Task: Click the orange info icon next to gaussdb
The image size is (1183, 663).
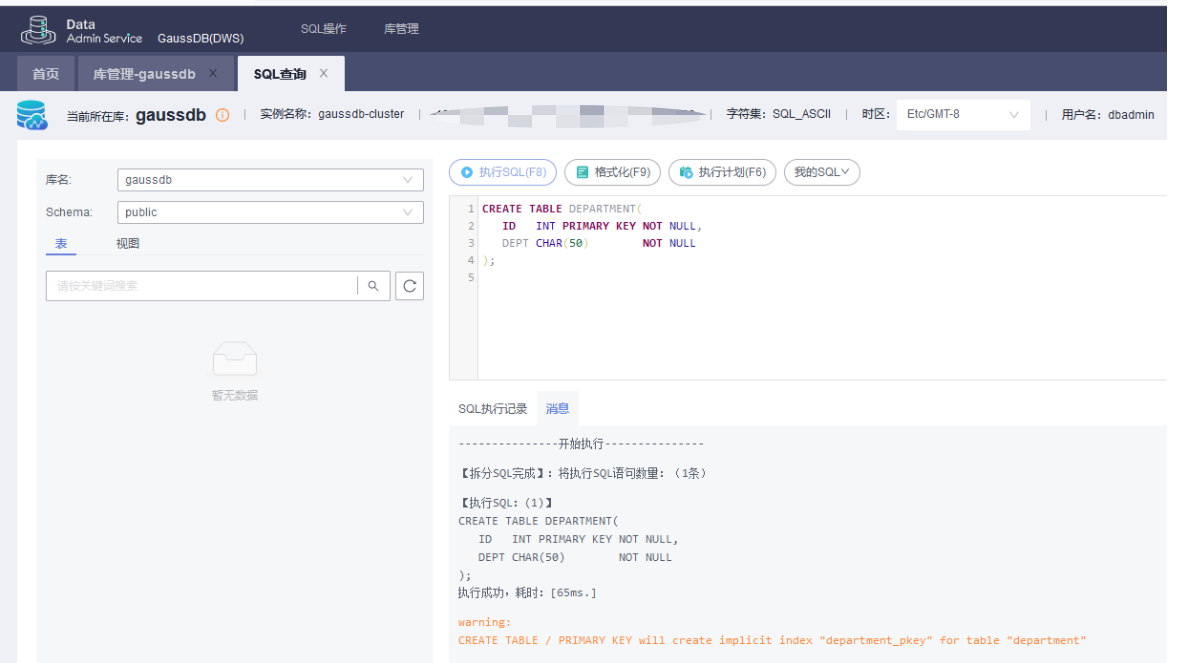Action: [223, 115]
